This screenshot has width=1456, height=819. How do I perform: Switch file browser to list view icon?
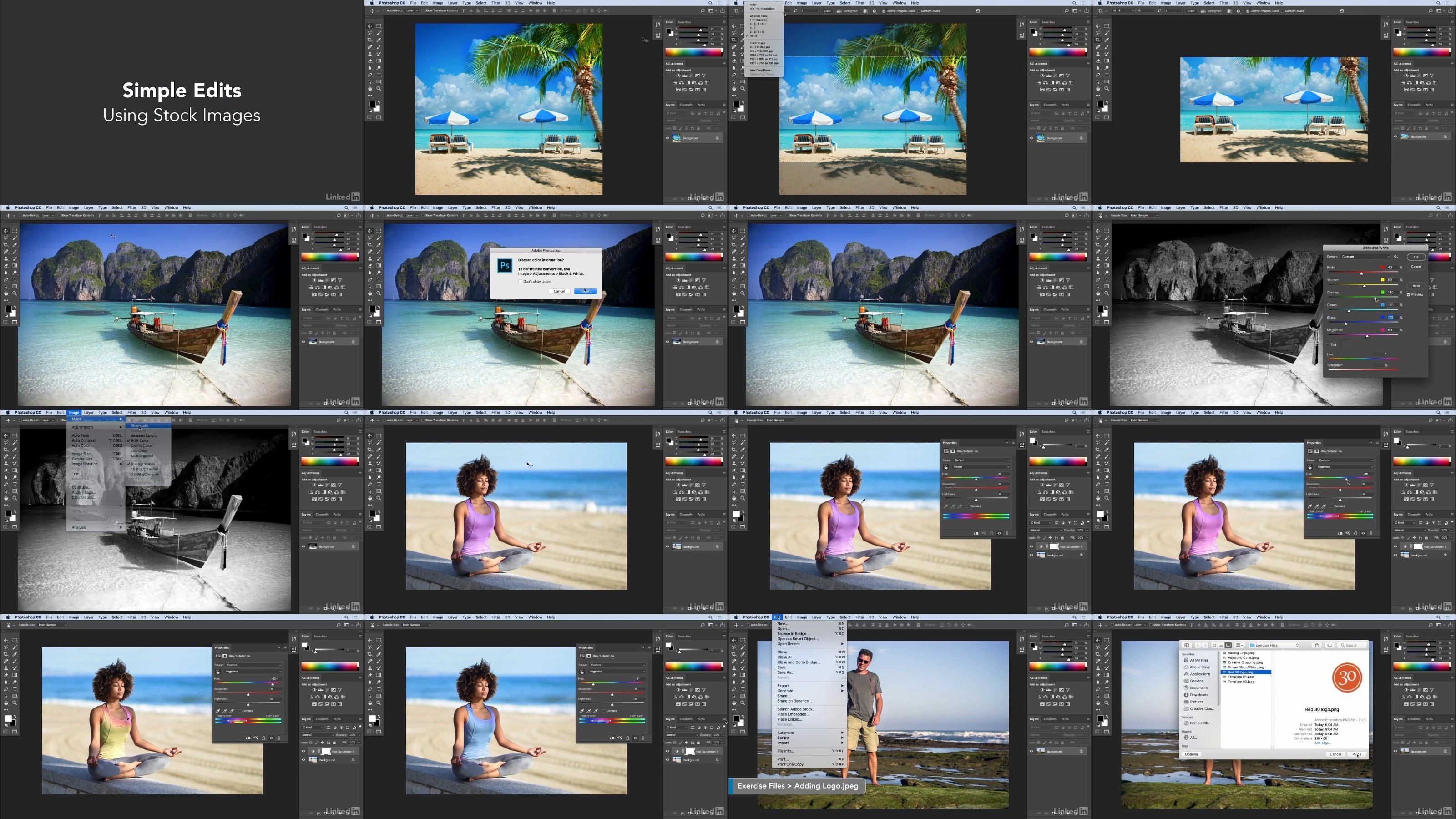coord(1221,646)
